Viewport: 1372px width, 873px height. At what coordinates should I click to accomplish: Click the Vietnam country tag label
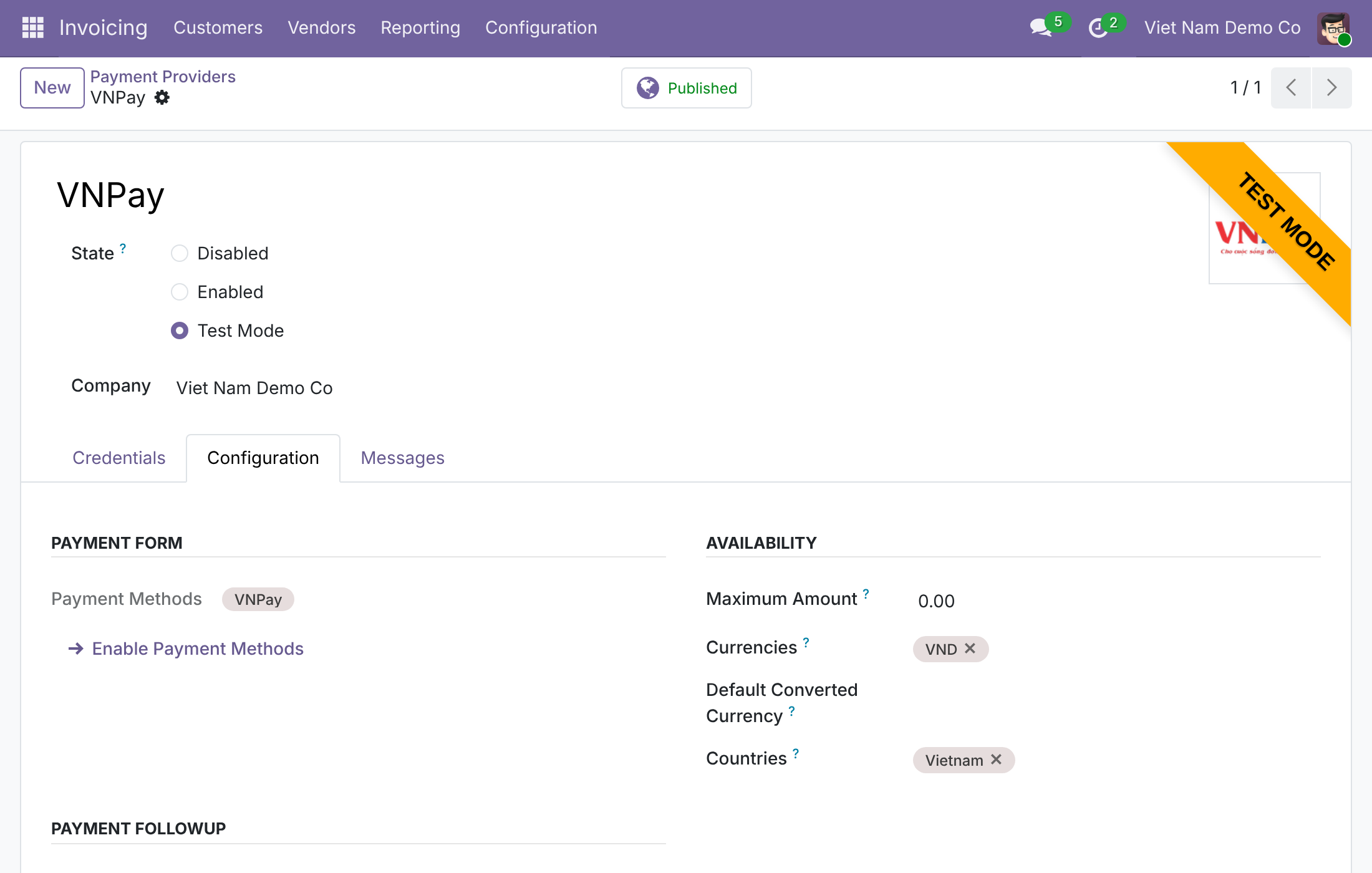coord(954,760)
